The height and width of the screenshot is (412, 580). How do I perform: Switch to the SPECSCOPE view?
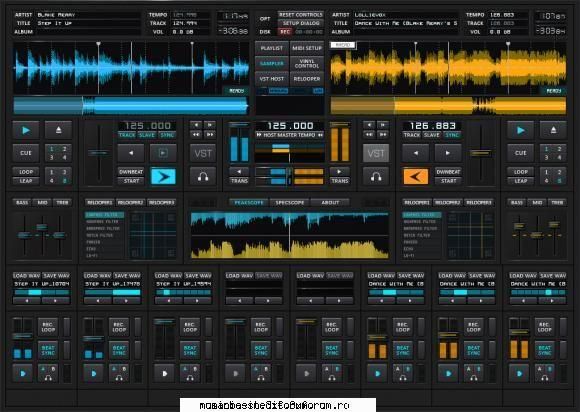click(290, 202)
